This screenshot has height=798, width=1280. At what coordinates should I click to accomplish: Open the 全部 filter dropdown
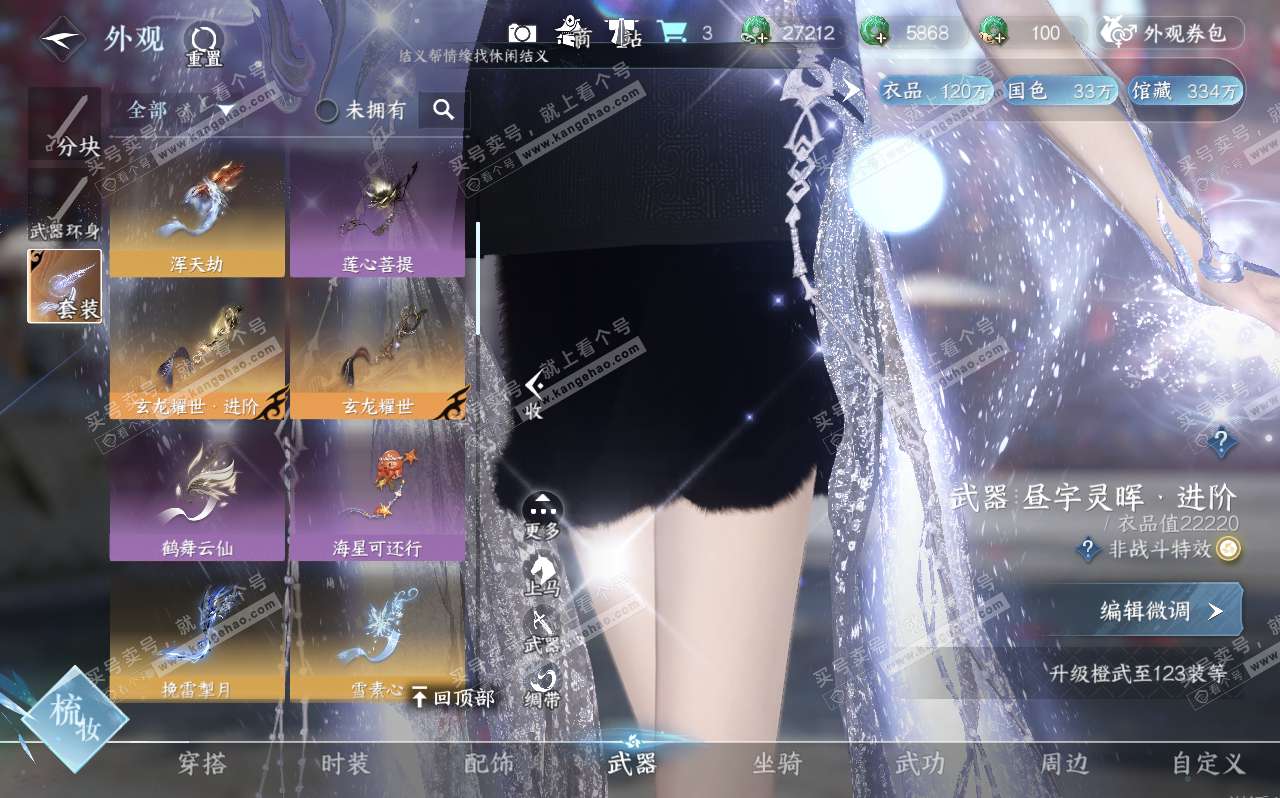coord(180,110)
